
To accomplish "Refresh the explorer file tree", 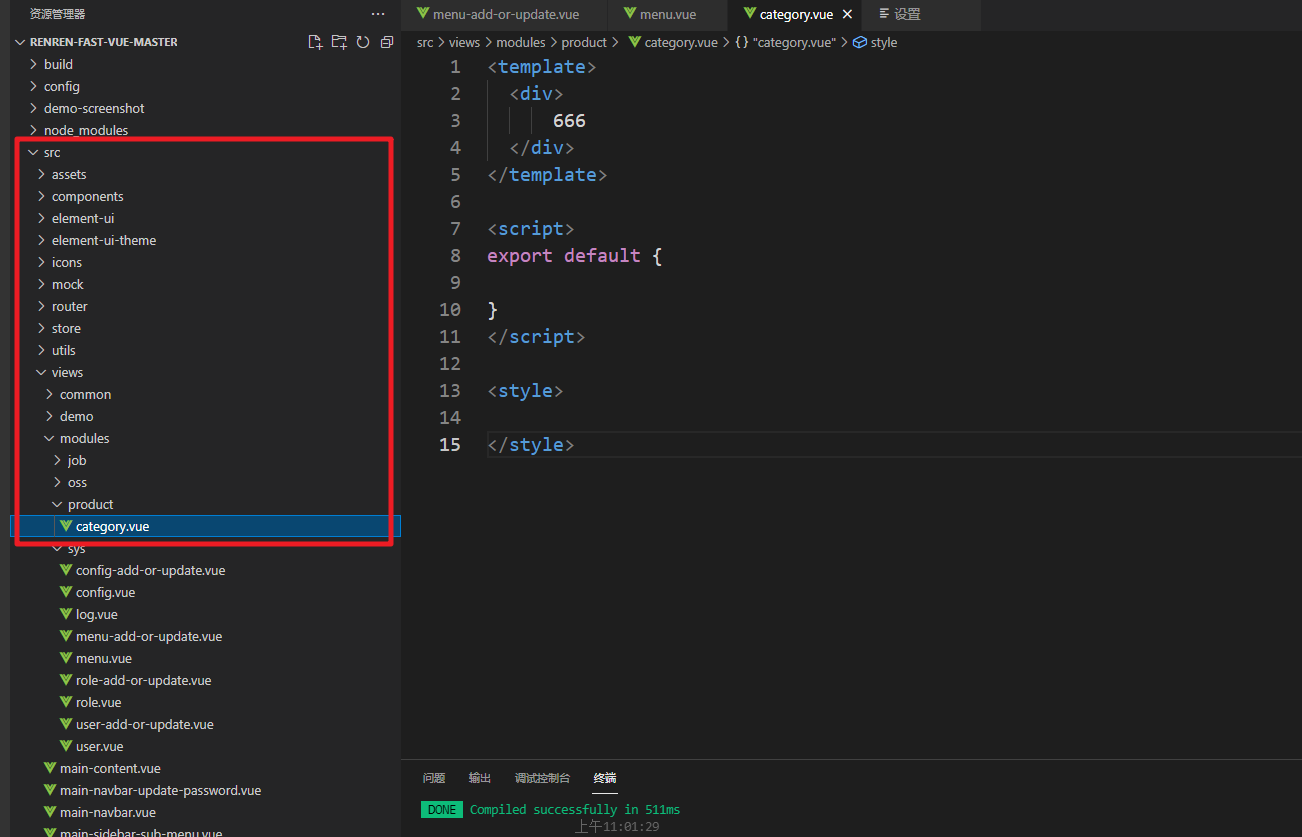I will [363, 42].
